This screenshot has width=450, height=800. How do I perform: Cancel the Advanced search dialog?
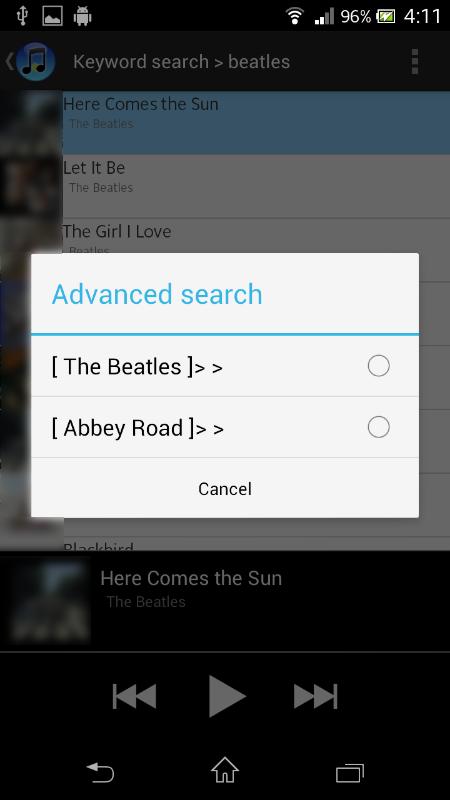coord(225,488)
